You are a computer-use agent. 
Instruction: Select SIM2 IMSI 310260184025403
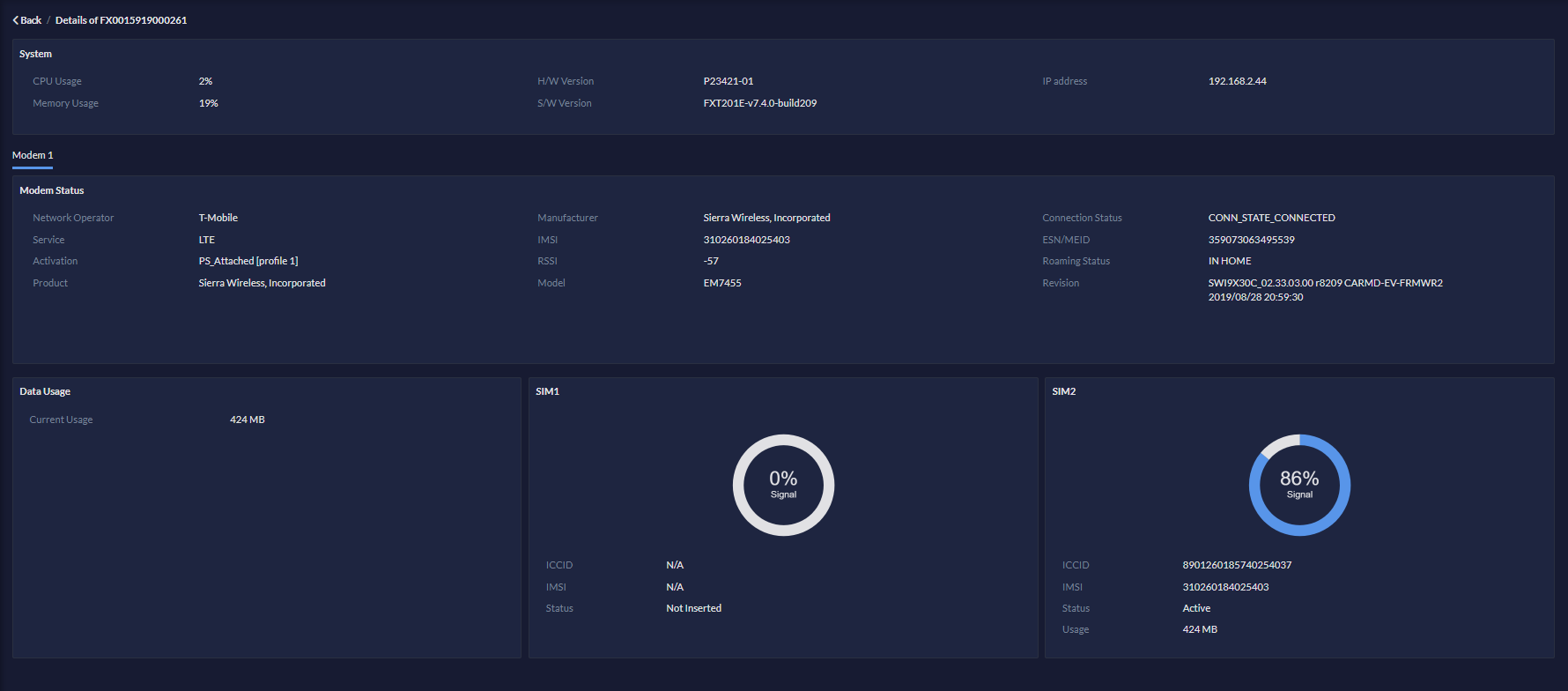coord(1225,587)
